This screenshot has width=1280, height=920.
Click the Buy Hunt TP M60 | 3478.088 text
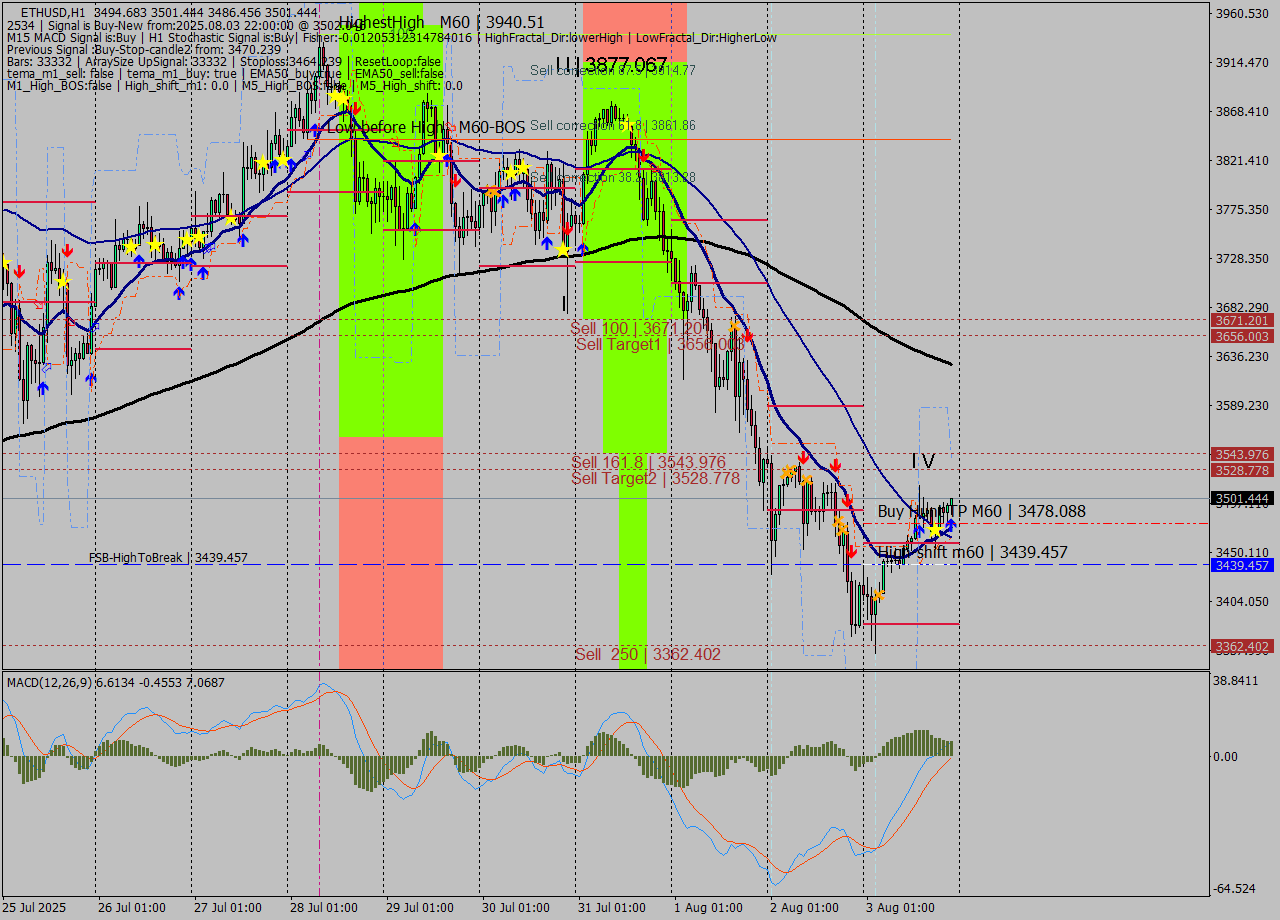pos(980,511)
